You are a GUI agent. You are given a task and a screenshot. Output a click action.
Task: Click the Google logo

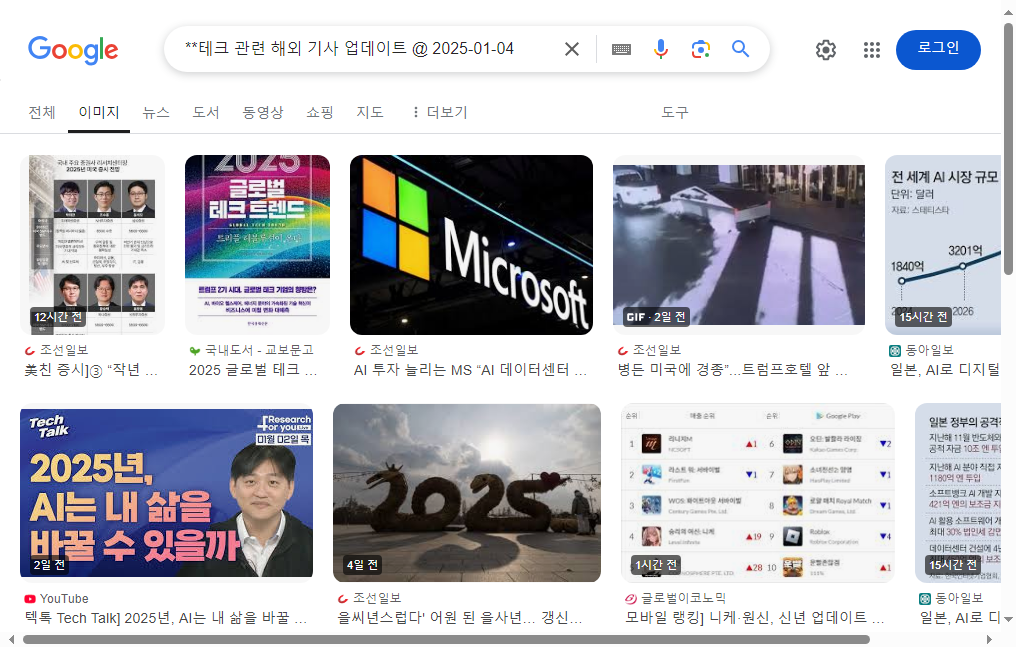point(73,50)
